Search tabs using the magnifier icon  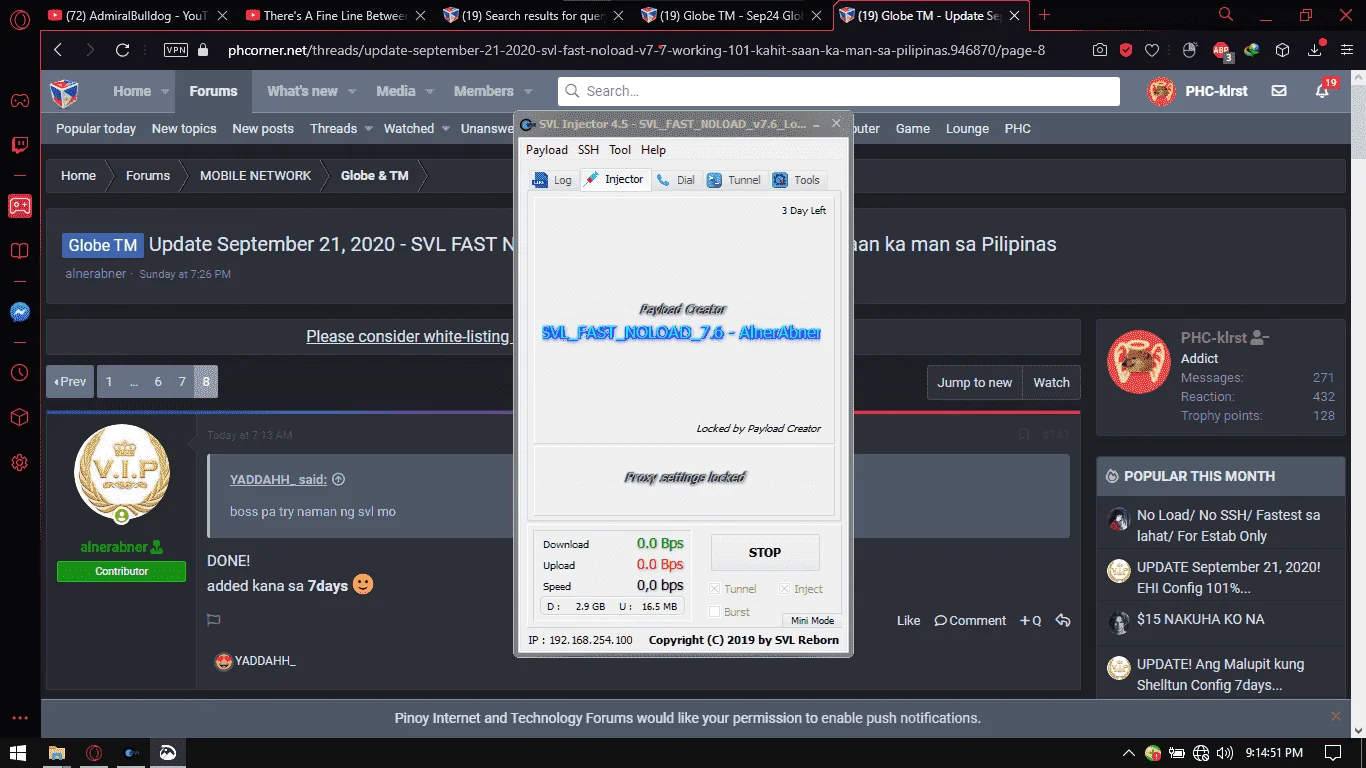pyautogui.click(x=1226, y=14)
